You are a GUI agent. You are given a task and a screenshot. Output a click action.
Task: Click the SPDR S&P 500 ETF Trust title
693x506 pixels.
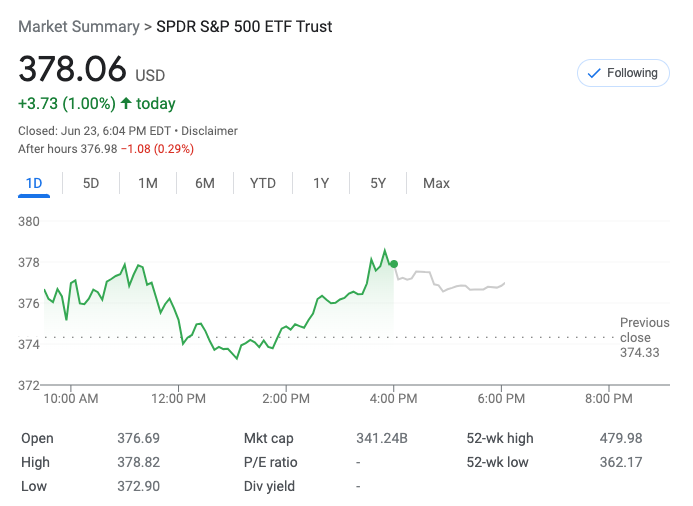[244, 27]
